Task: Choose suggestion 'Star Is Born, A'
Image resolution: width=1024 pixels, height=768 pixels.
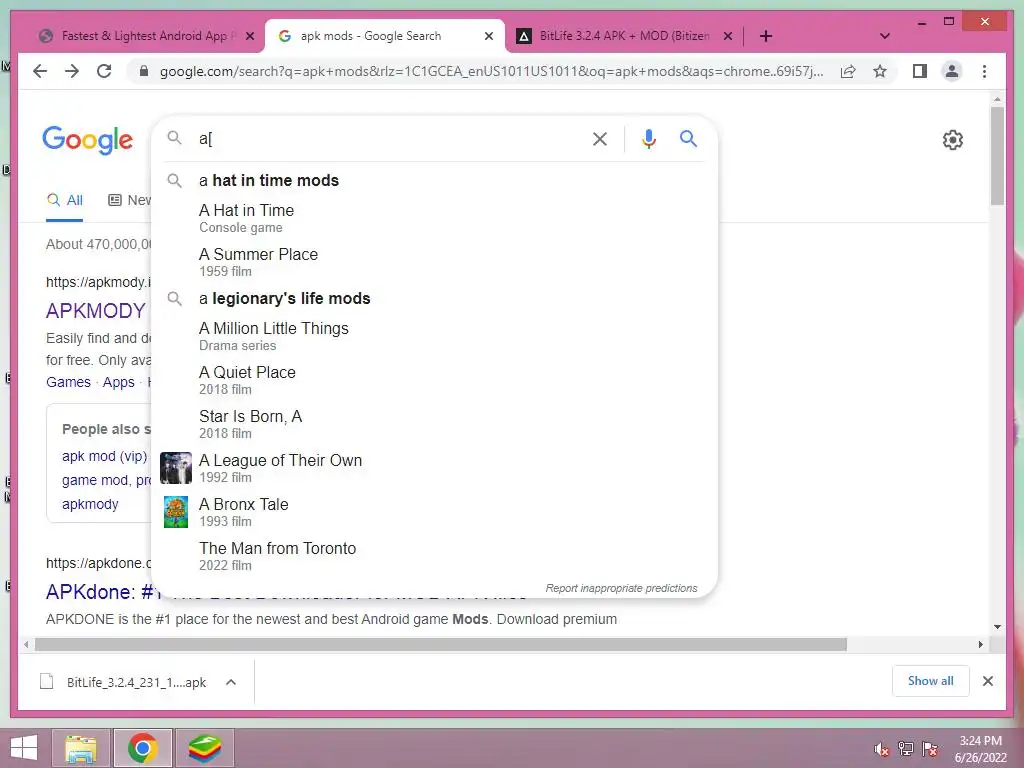Action: pyautogui.click(x=435, y=424)
